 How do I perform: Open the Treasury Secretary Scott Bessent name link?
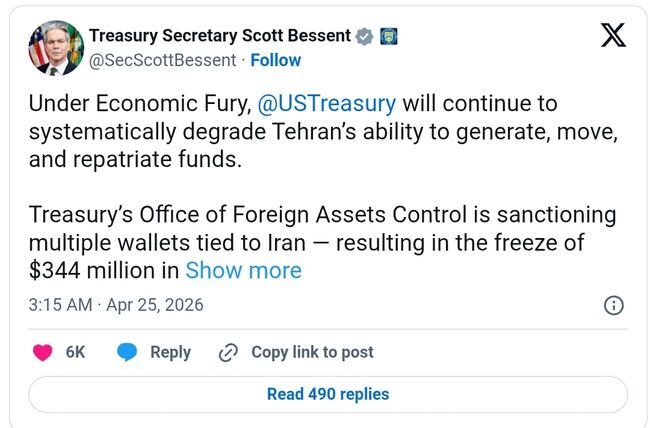point(220,36)
